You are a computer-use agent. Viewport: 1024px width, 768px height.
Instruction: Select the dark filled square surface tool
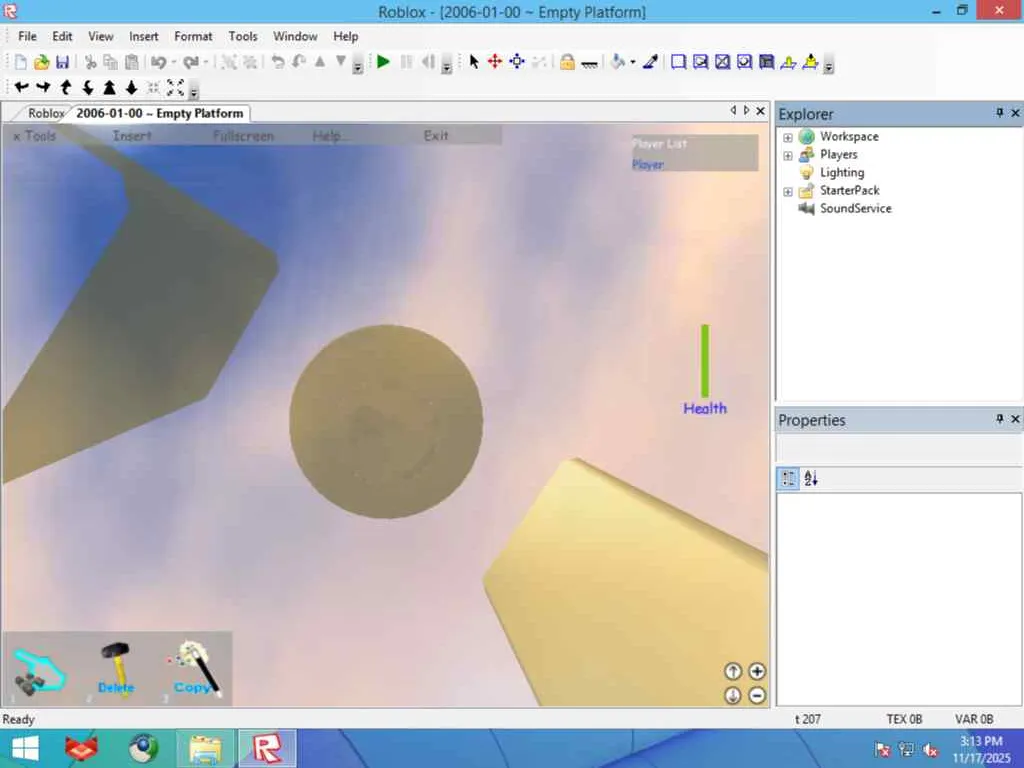point(767,62)
